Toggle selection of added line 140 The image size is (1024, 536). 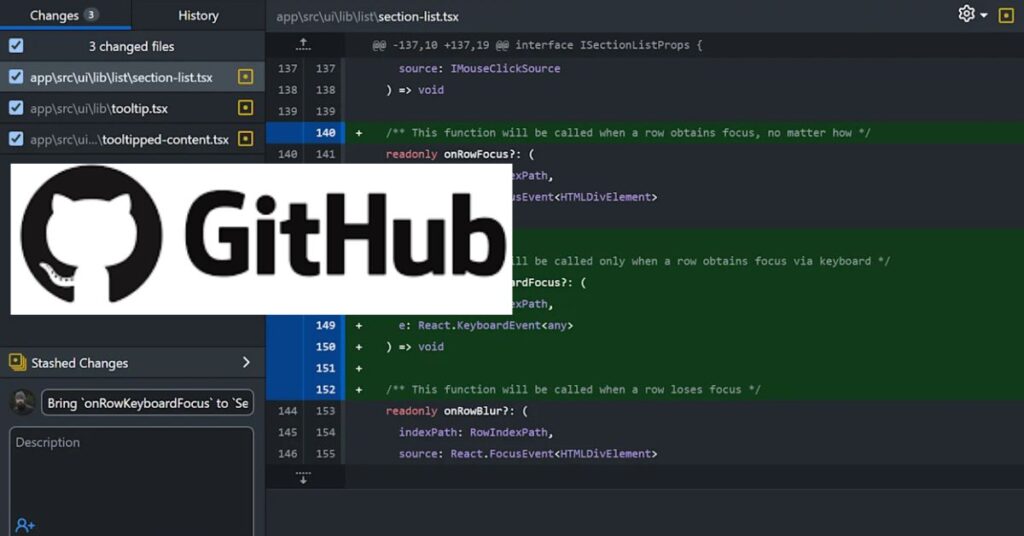[305, 133]
